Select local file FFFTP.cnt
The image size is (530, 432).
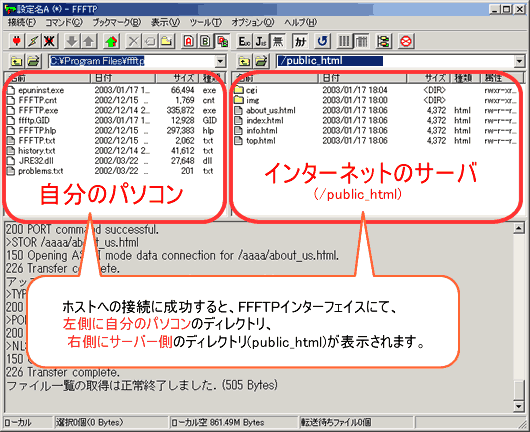pyautogui.click(x=38, y=100)
